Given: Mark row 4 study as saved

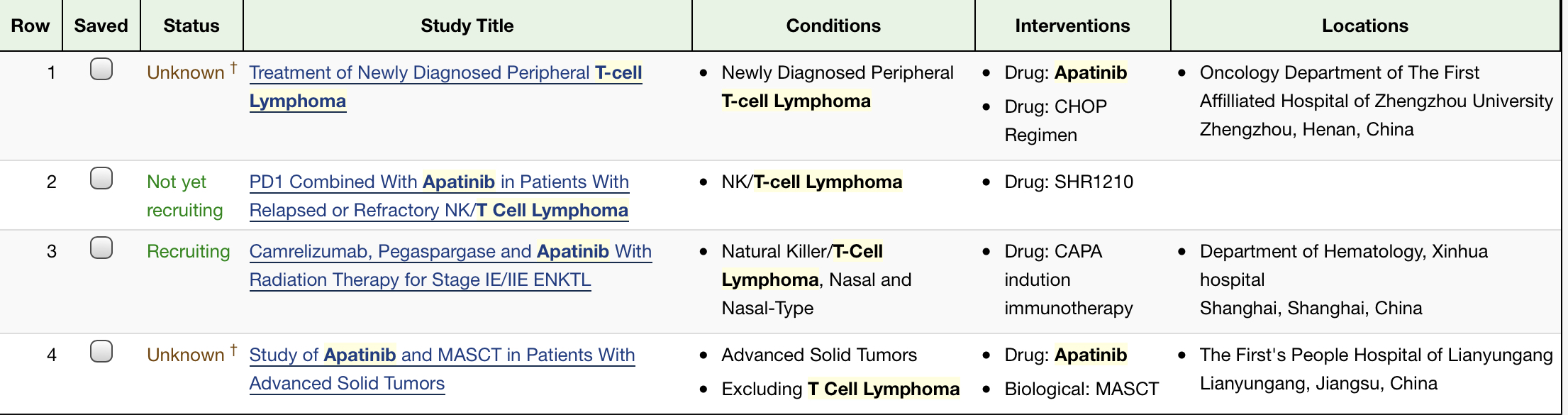Looking at the screenshot, I should 101,351.
